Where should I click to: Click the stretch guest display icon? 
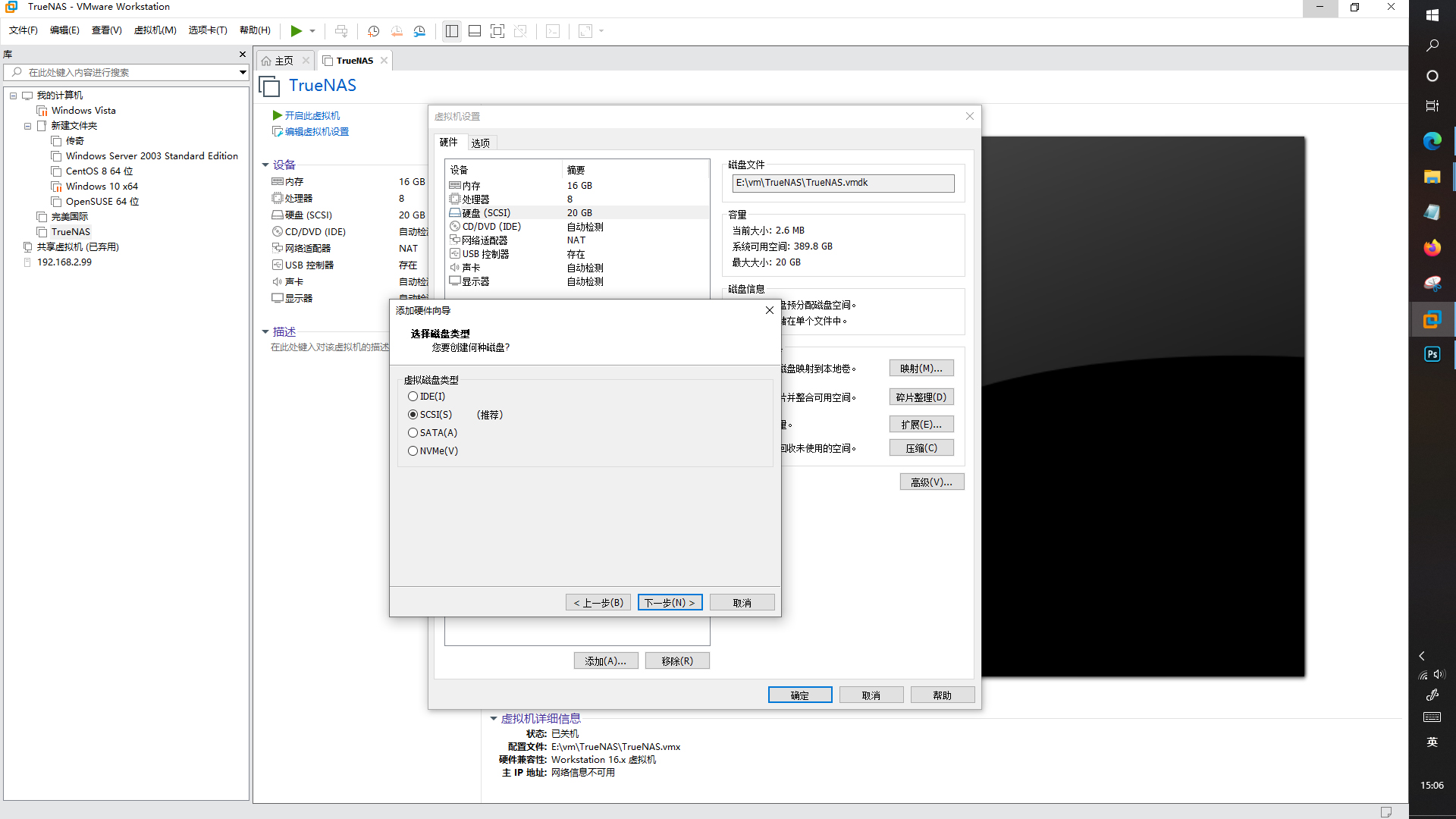pyautogui.click(x=585, y=31)
